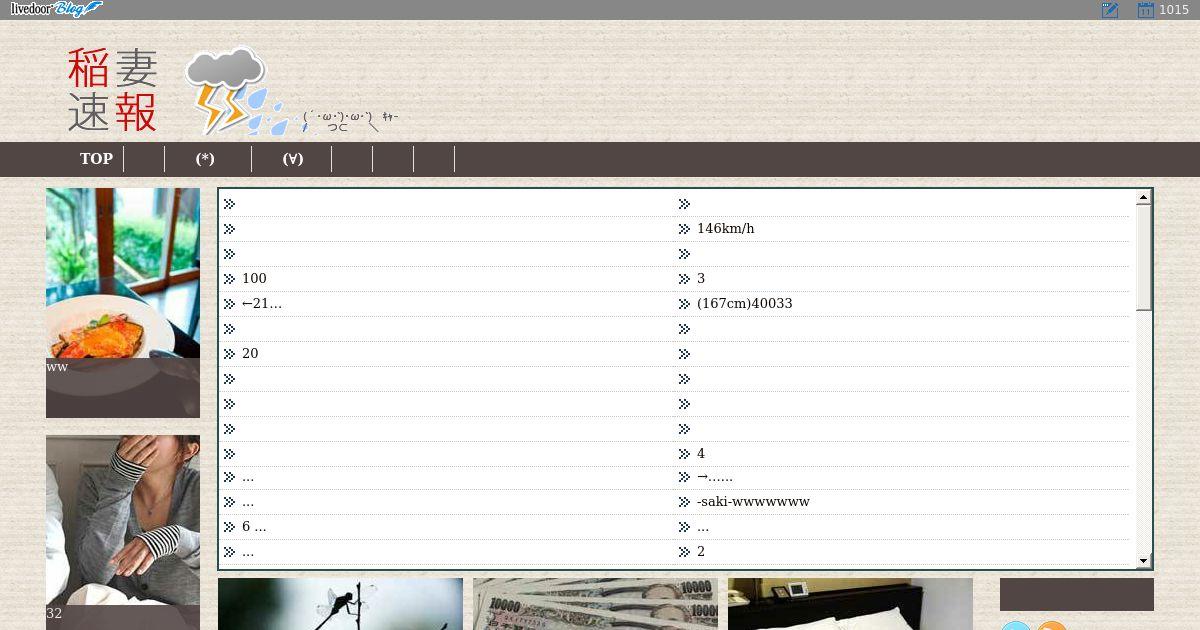Click the 稲妻速報 site title logo
The width and height of the screenshot is (1200, 630).
[113, 90]
